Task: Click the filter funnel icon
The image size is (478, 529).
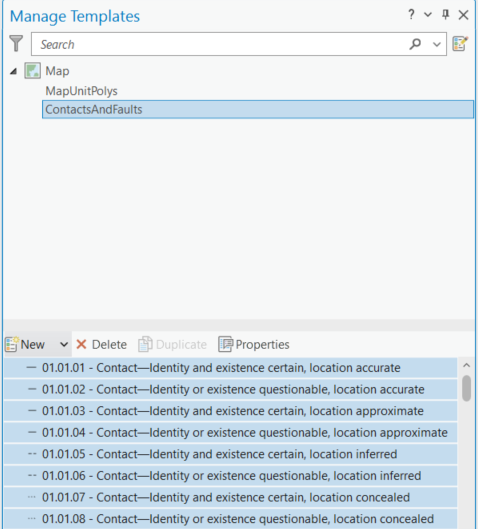Action: point(16,44)
